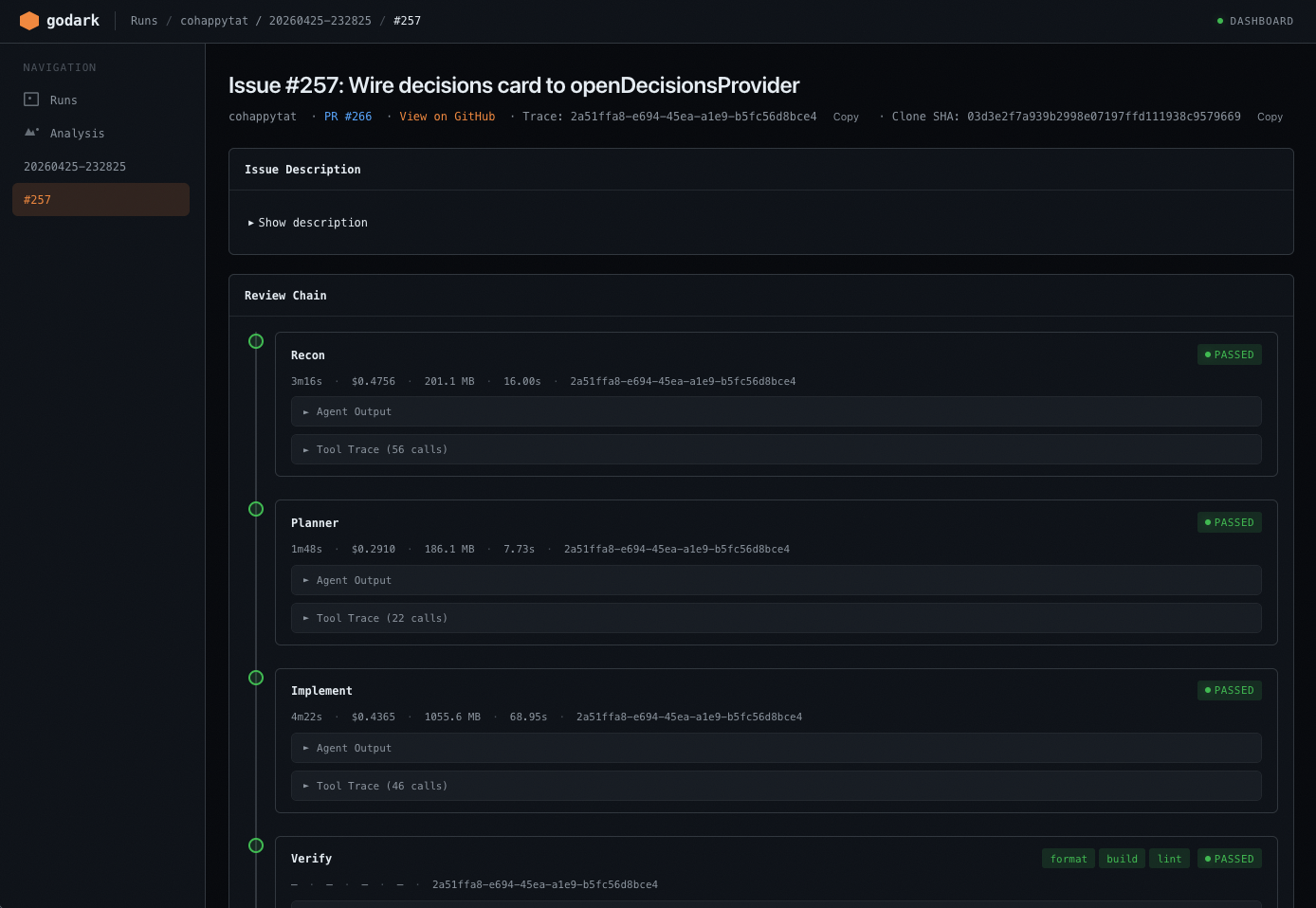Click the Implement timeline circle marker
Viewport: 1316px width, 908px height.
[256, 678]
